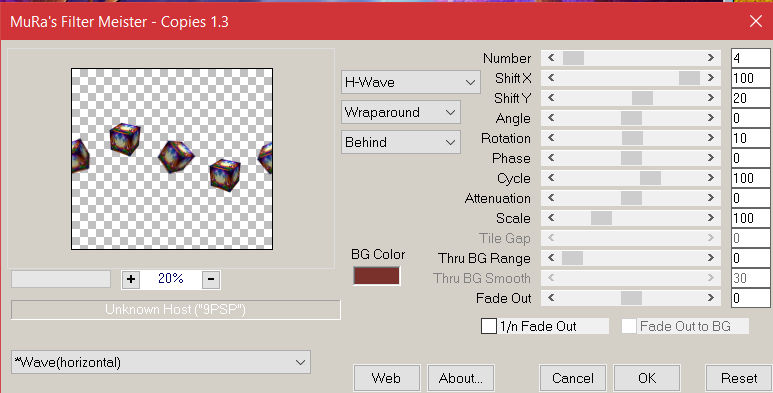Zoom in preview with plus button

(131, 279)
